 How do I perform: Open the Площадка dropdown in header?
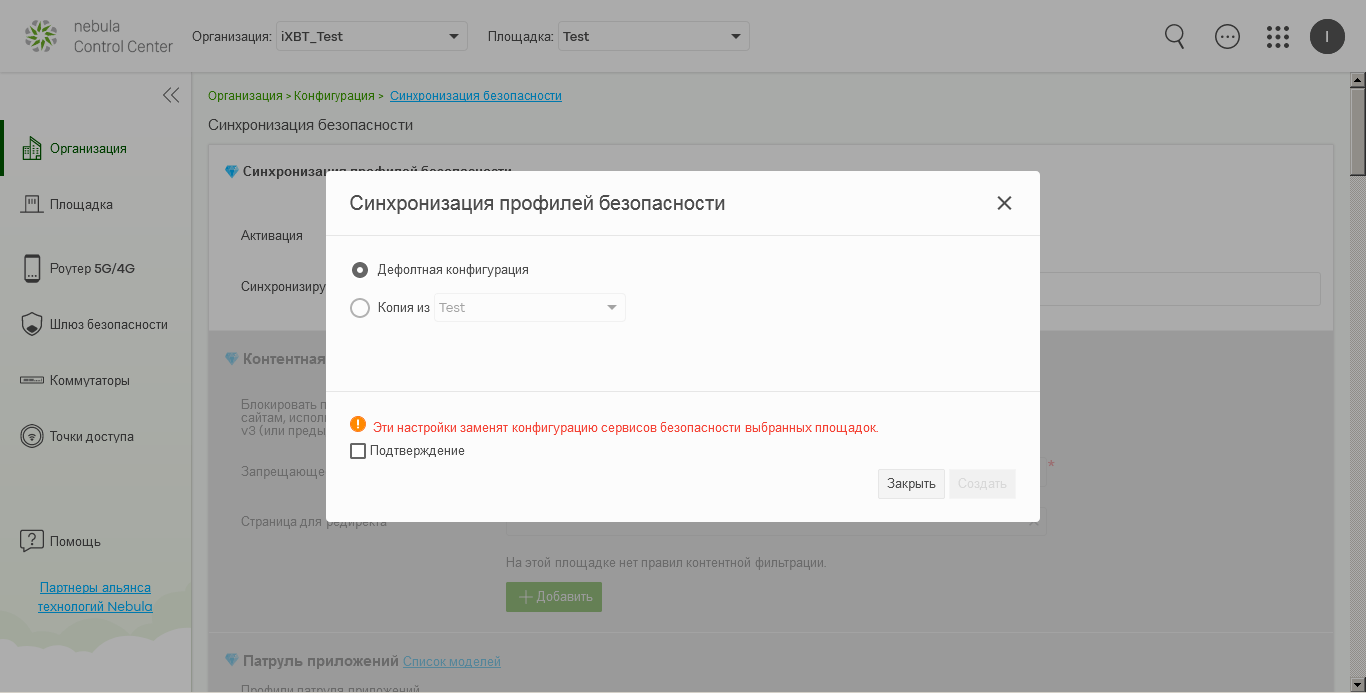pos(653,37)
